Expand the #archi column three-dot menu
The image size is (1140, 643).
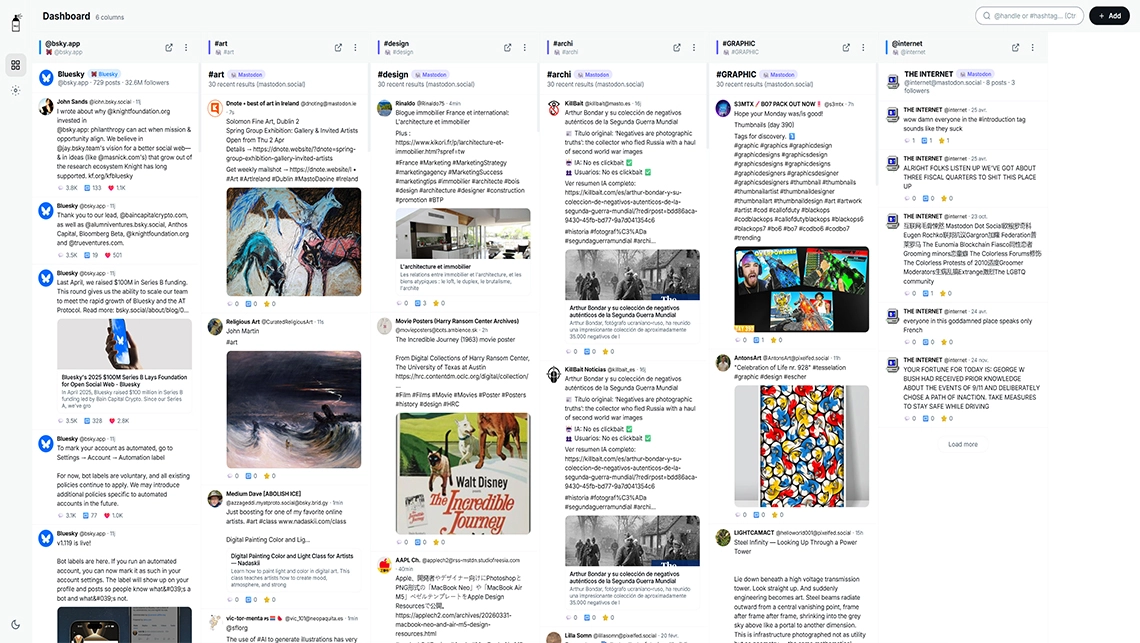694,47
